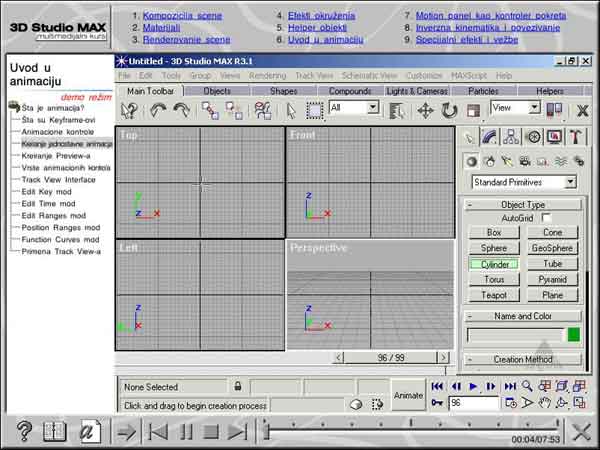
Task: Click the 96 / 99 time slider
Action: (391, 357)
